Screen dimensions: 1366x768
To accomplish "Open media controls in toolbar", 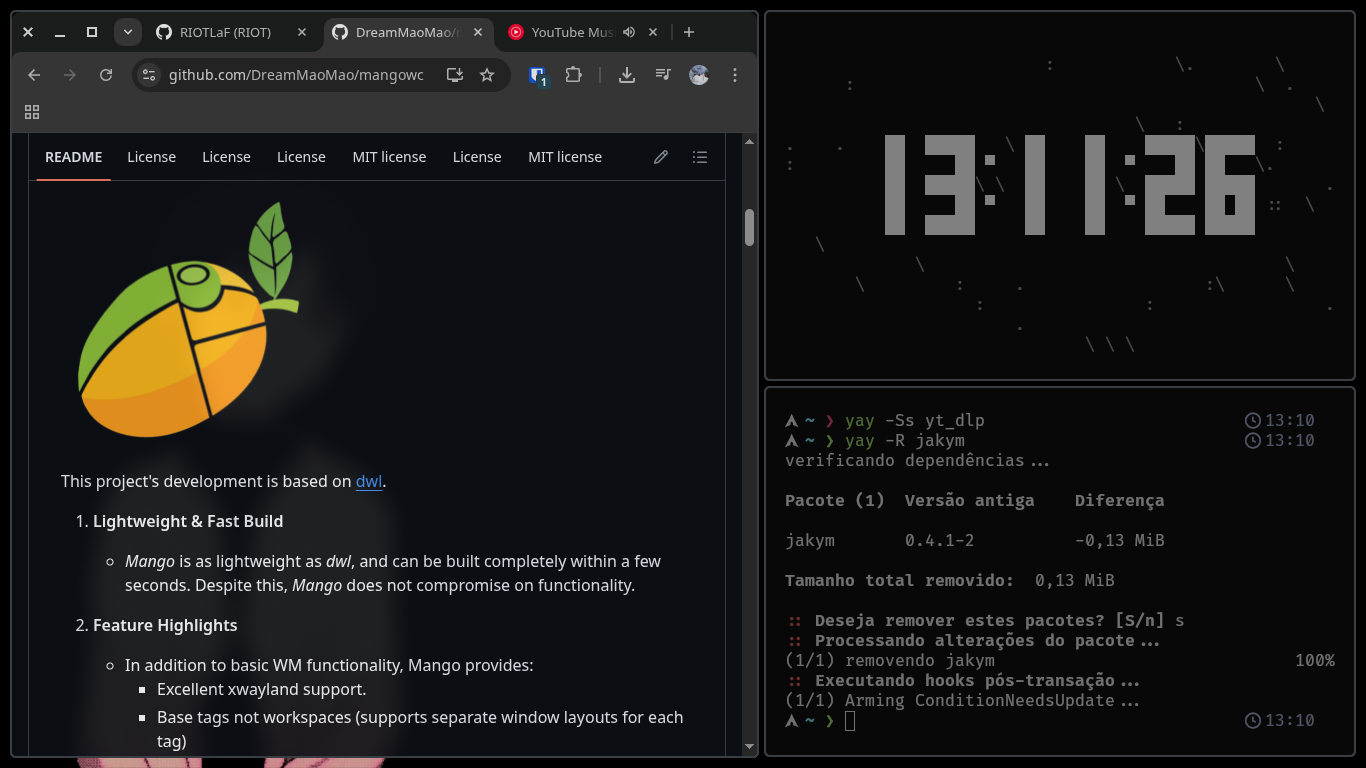I will coord(663,75).
